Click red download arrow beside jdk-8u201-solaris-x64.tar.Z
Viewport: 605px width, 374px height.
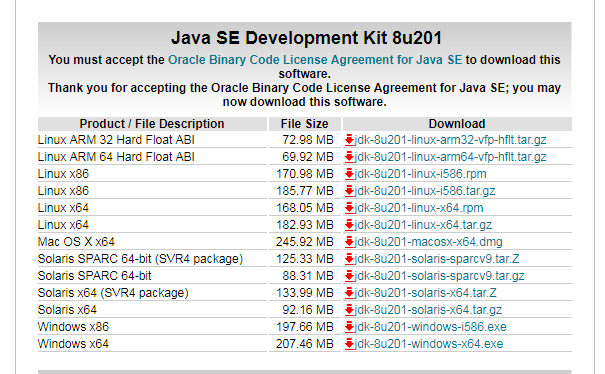coord(349,293)
